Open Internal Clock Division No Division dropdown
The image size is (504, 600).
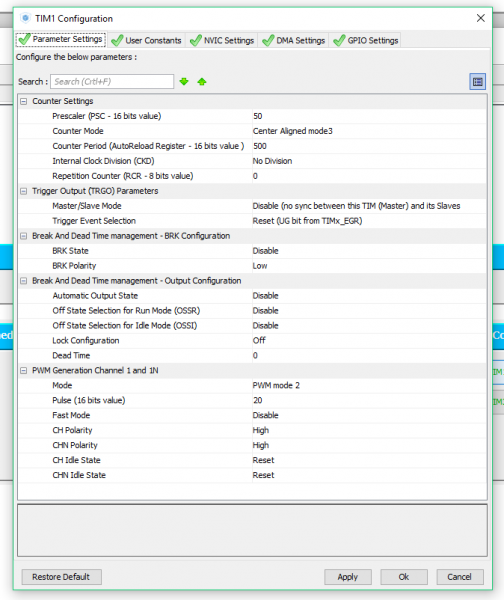pos(369,161)
